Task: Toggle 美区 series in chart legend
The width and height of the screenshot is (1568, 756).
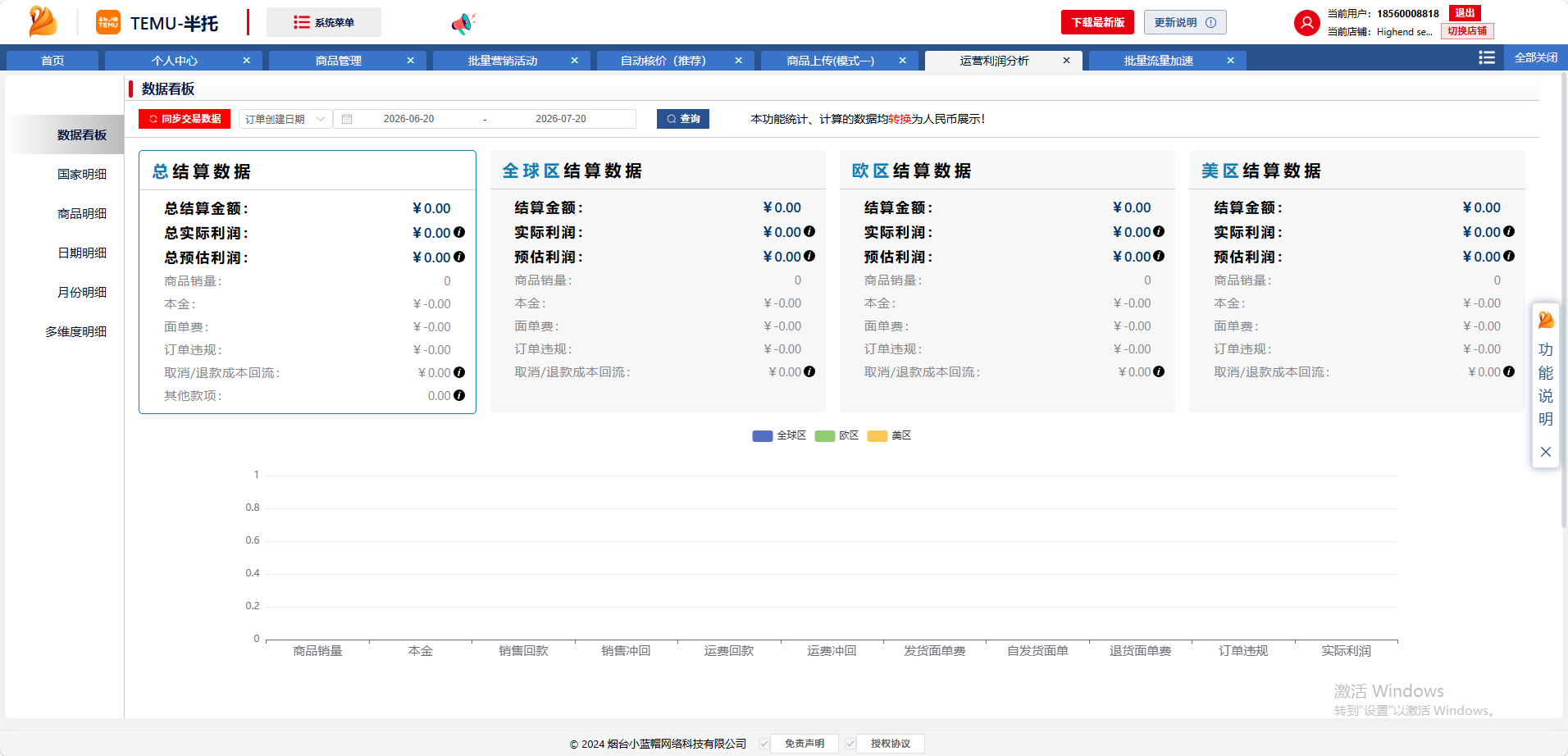Action: tap(889, 435)
